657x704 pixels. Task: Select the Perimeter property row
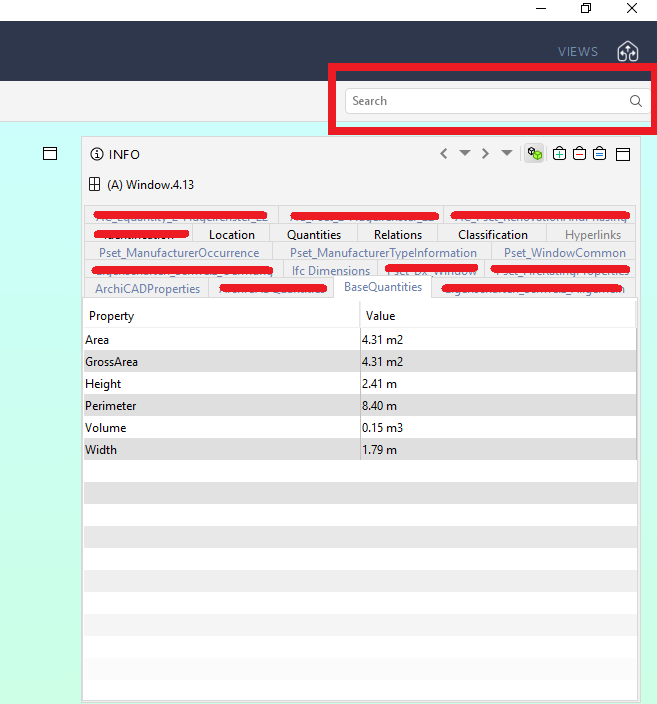pos(360,406)
